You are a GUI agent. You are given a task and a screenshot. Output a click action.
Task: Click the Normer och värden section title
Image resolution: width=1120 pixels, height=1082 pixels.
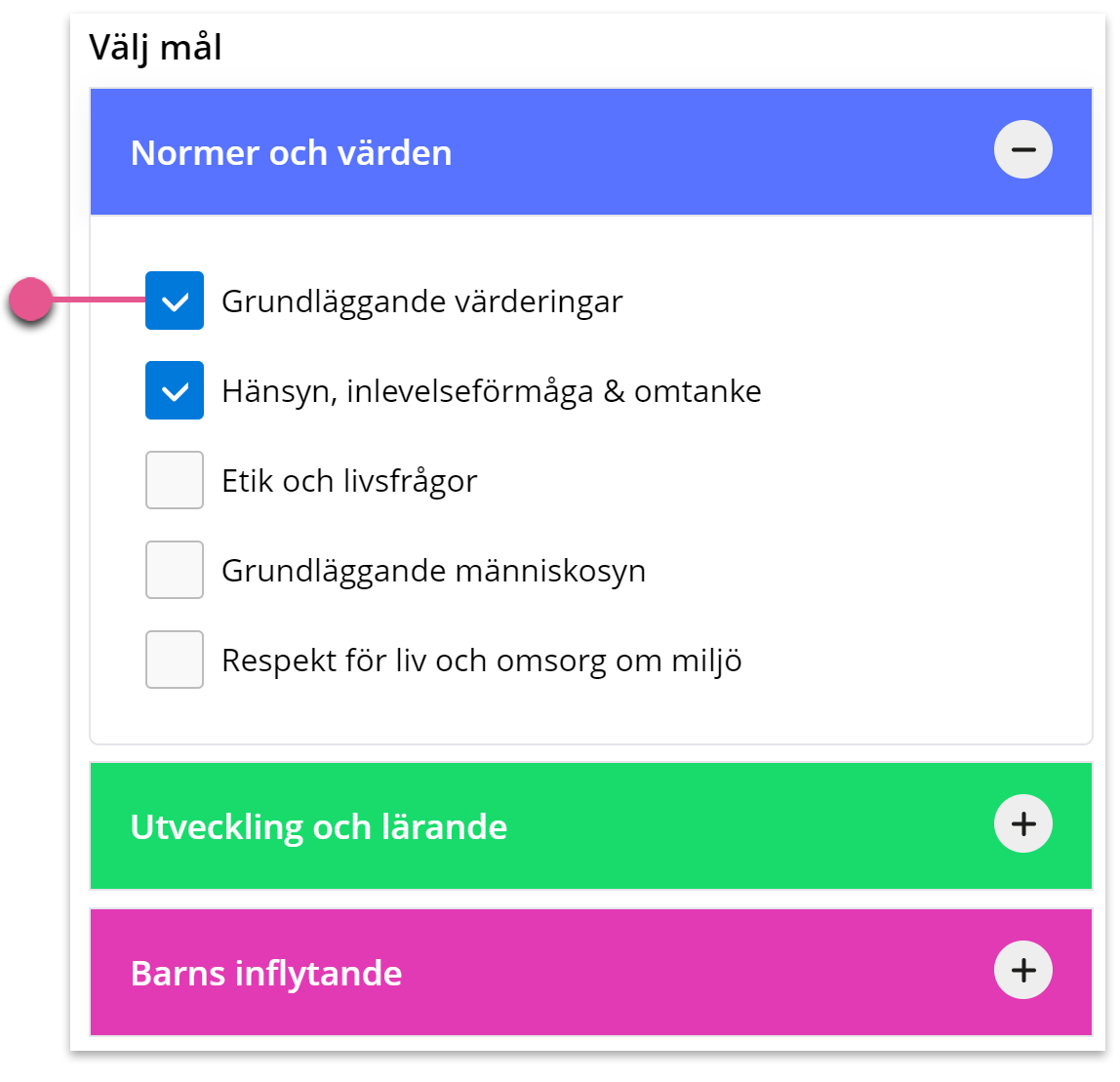click(x=291, y=153)
